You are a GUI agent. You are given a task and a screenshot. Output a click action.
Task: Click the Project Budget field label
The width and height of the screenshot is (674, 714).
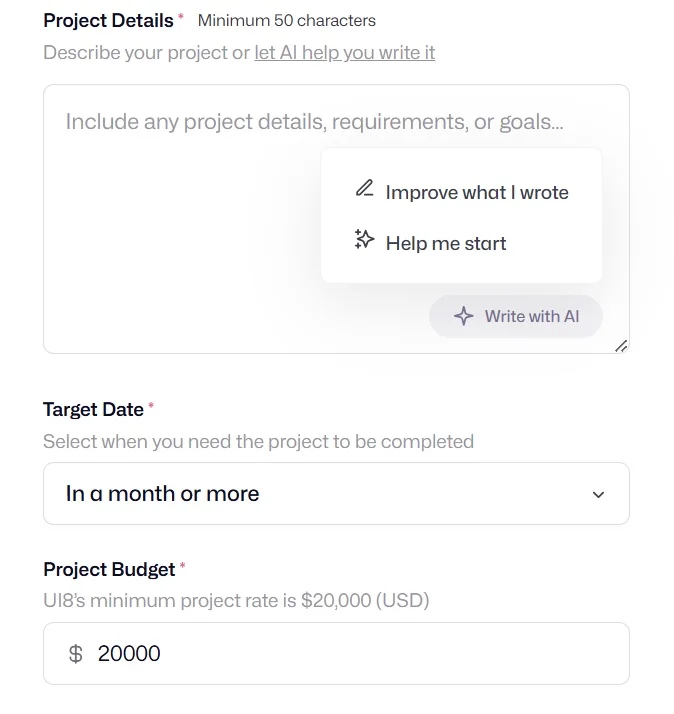coord(109,569)
